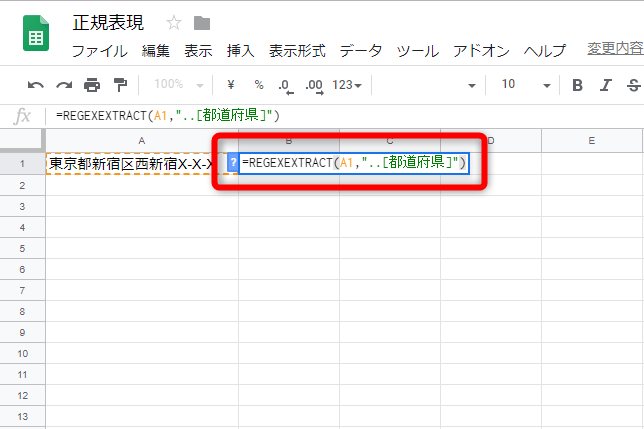The height and width of the screenshot is (429, 644).
Task: Open the Google Sheets home icon
Action: tap(36, 33)
